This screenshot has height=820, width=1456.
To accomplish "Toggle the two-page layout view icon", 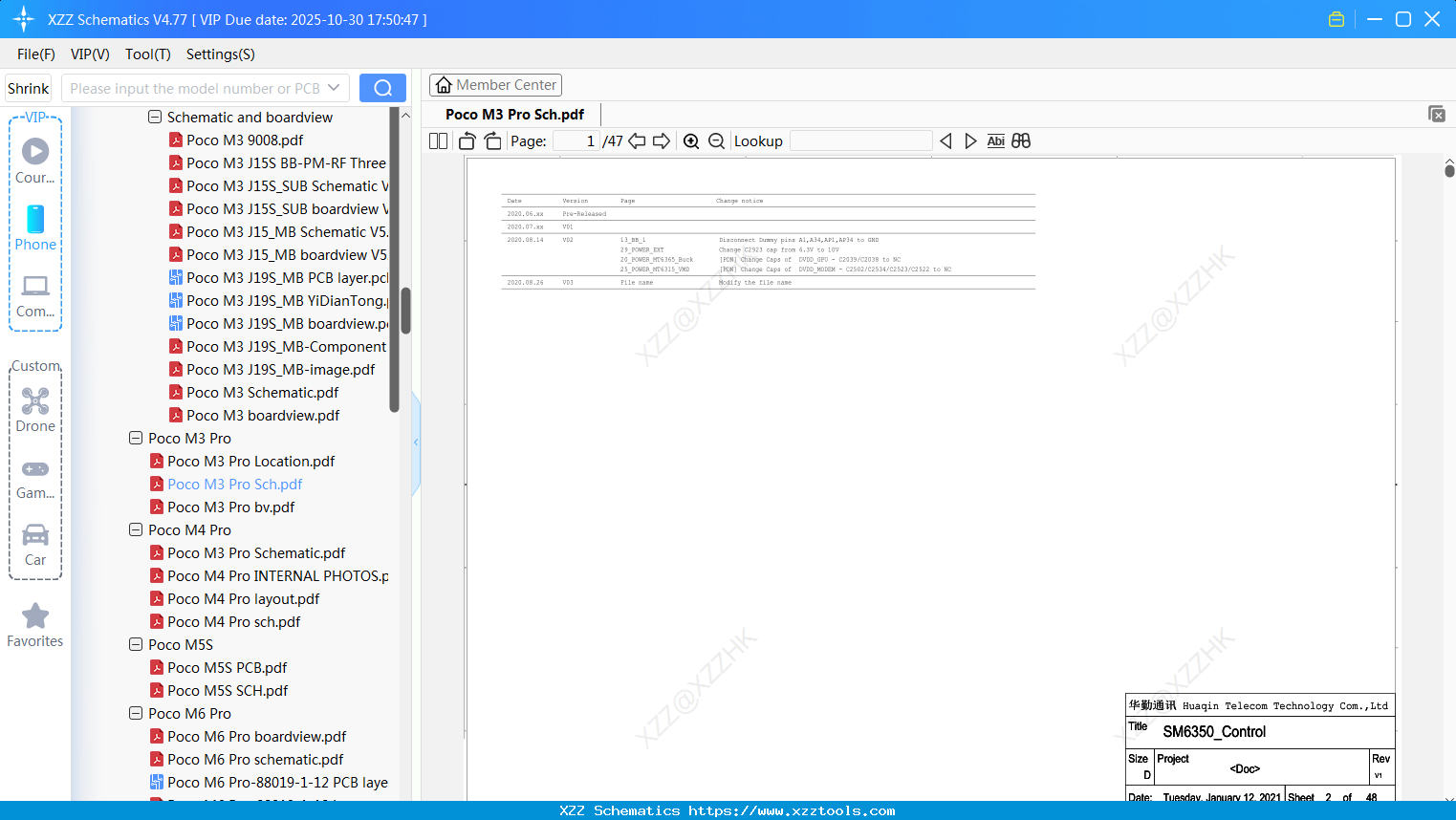I will tap(439, 141).
